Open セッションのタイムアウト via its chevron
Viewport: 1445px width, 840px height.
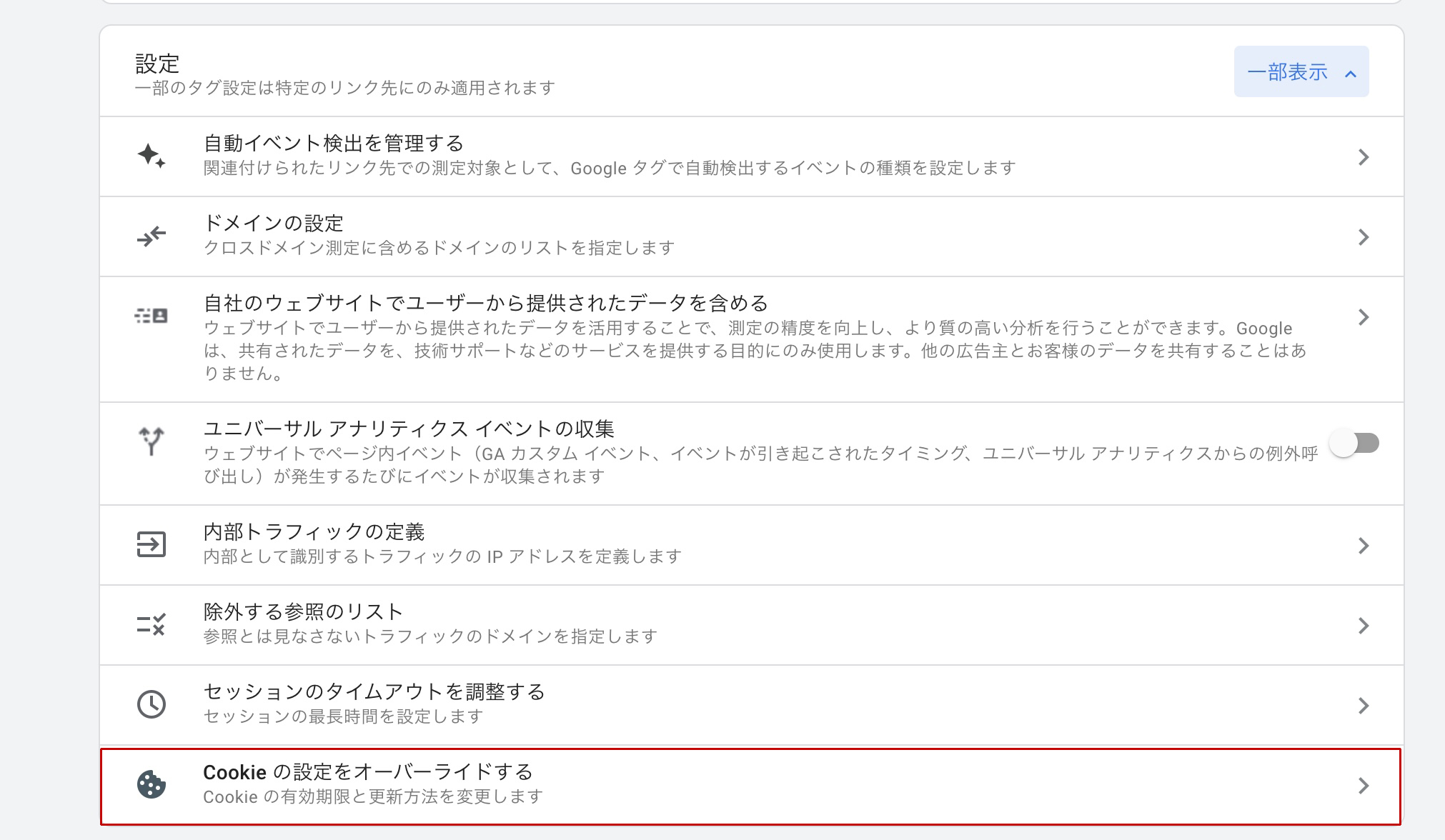click(x=1364, y=706)
